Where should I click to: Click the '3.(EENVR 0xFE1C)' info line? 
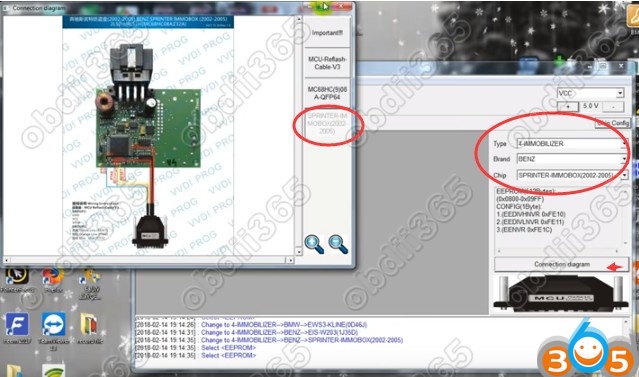point(524,230)
